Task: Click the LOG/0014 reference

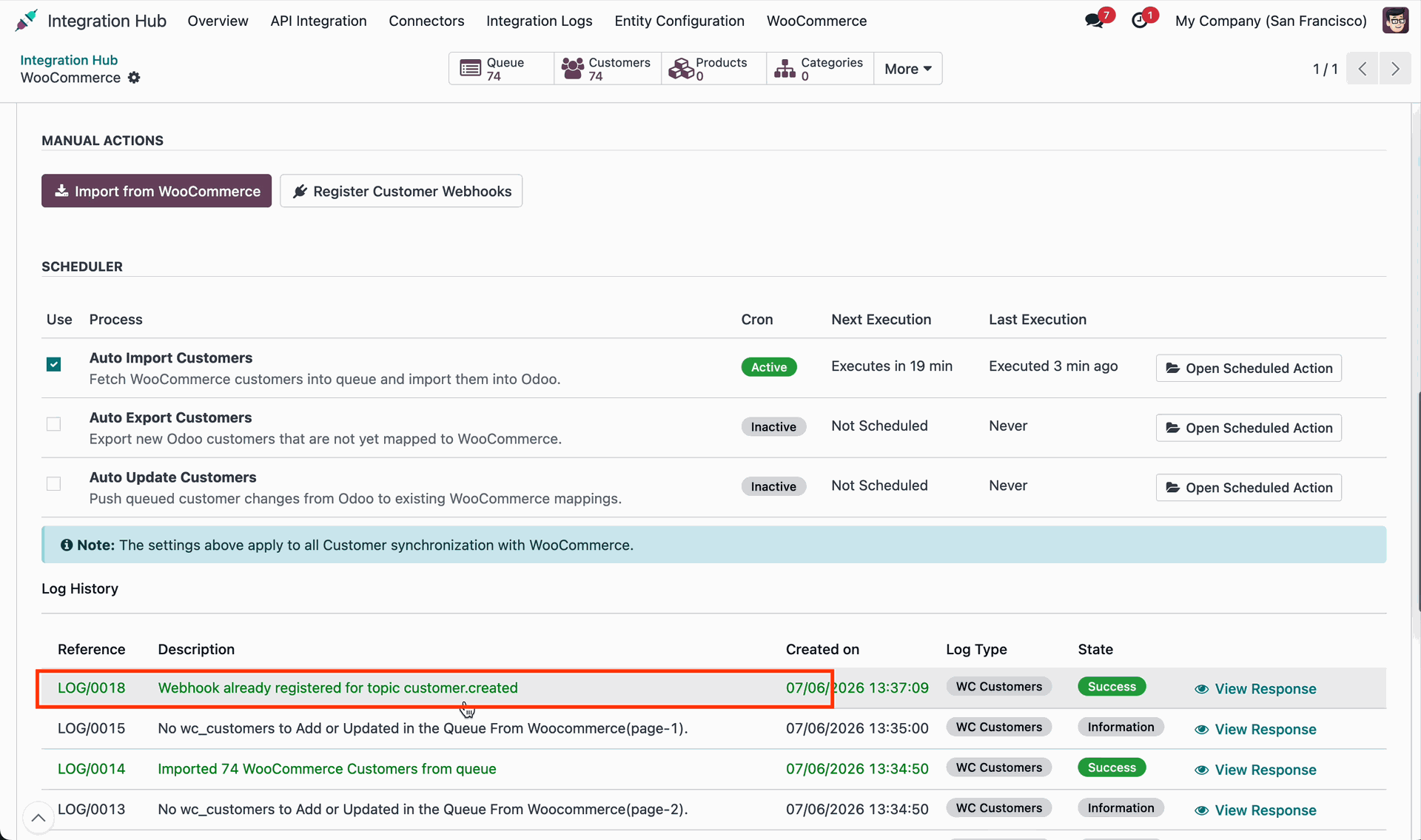Action: click(91, 770)
